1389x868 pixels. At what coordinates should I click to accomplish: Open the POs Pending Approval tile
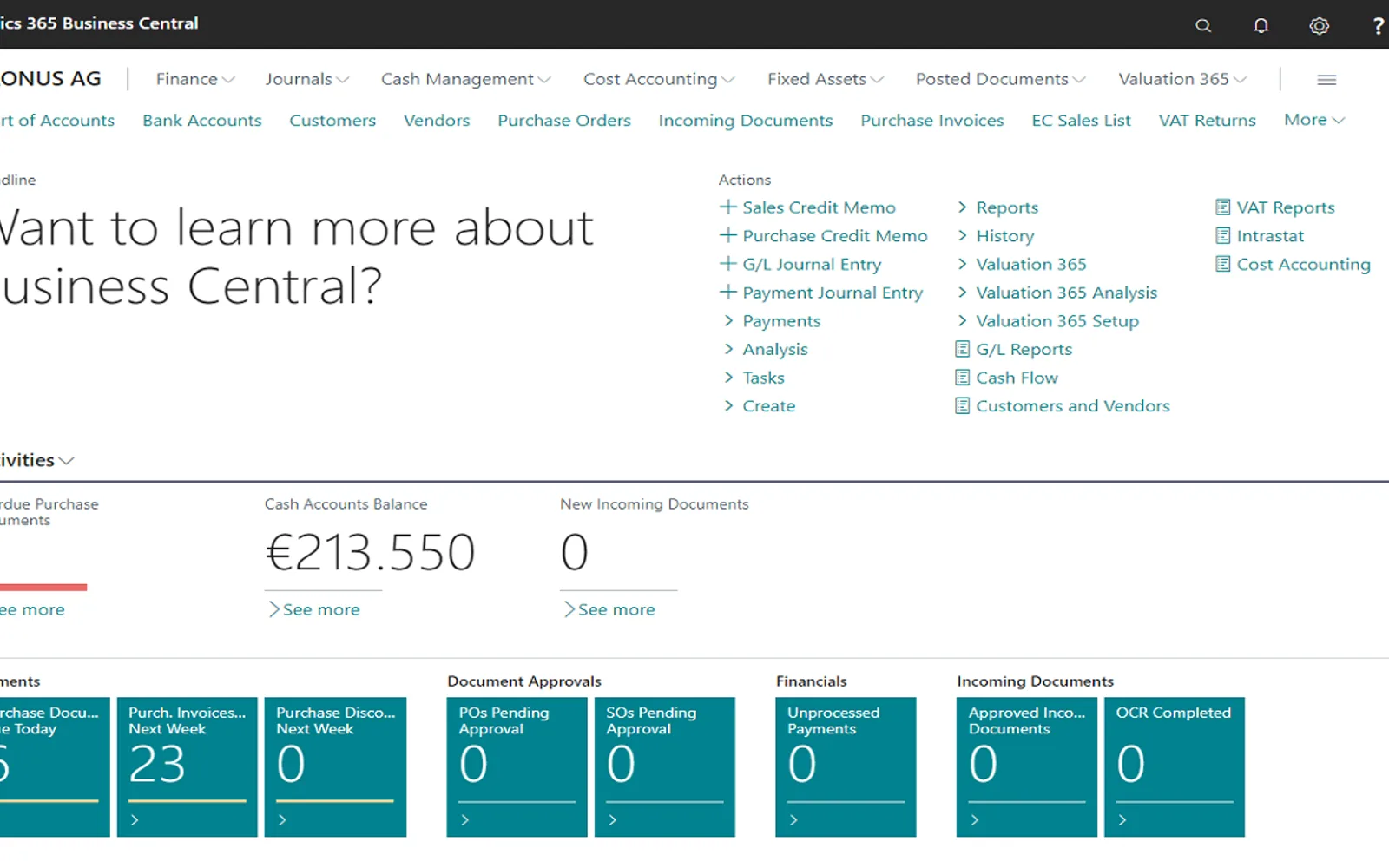pyautogui.click(x=517, y=767)
